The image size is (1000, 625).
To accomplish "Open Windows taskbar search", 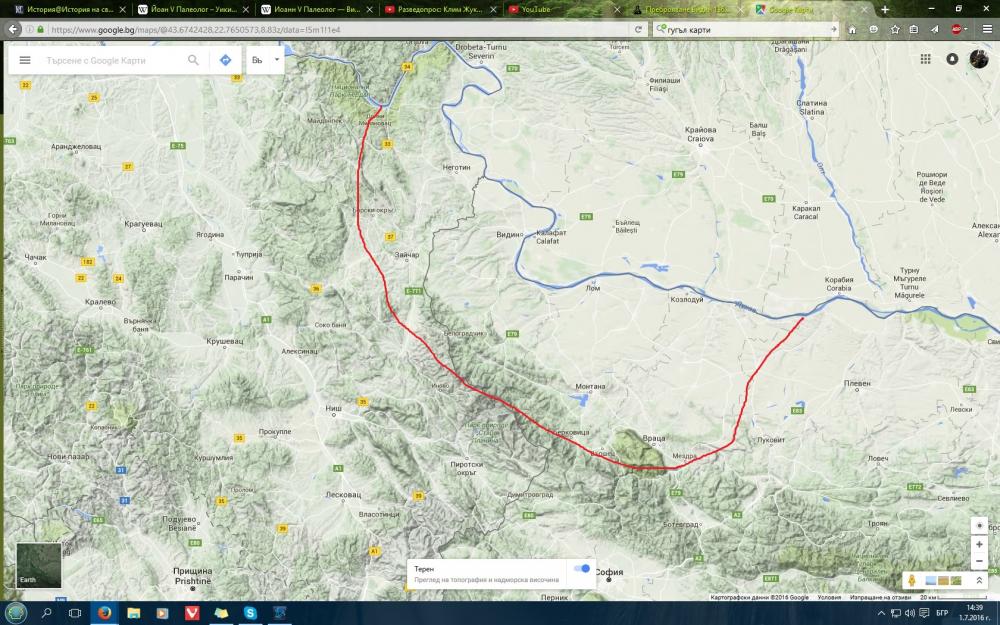I will pos(46,613).
